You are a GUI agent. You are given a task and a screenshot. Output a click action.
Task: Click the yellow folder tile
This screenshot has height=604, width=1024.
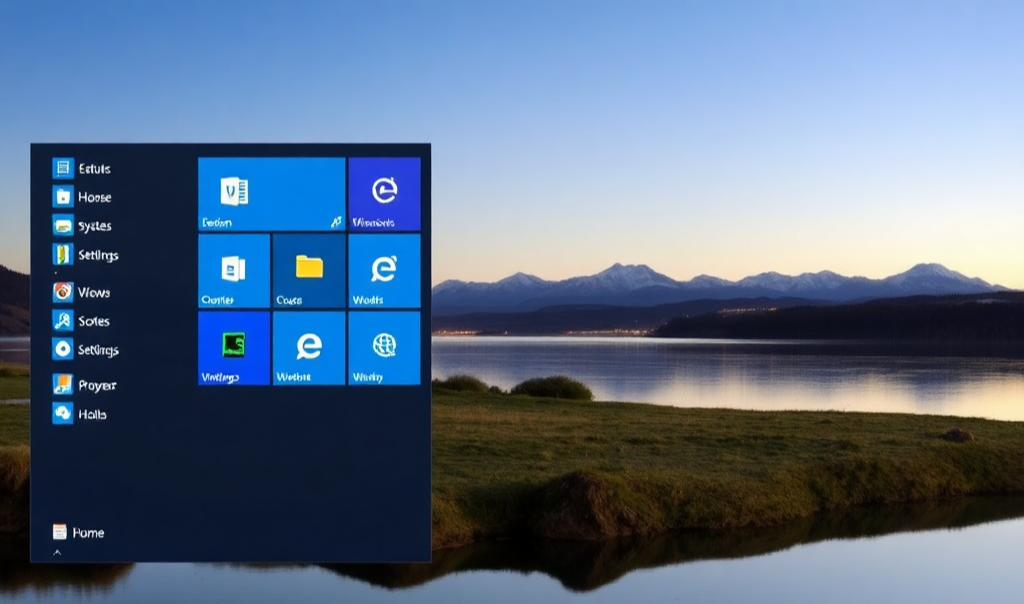[x=309, y=270]
